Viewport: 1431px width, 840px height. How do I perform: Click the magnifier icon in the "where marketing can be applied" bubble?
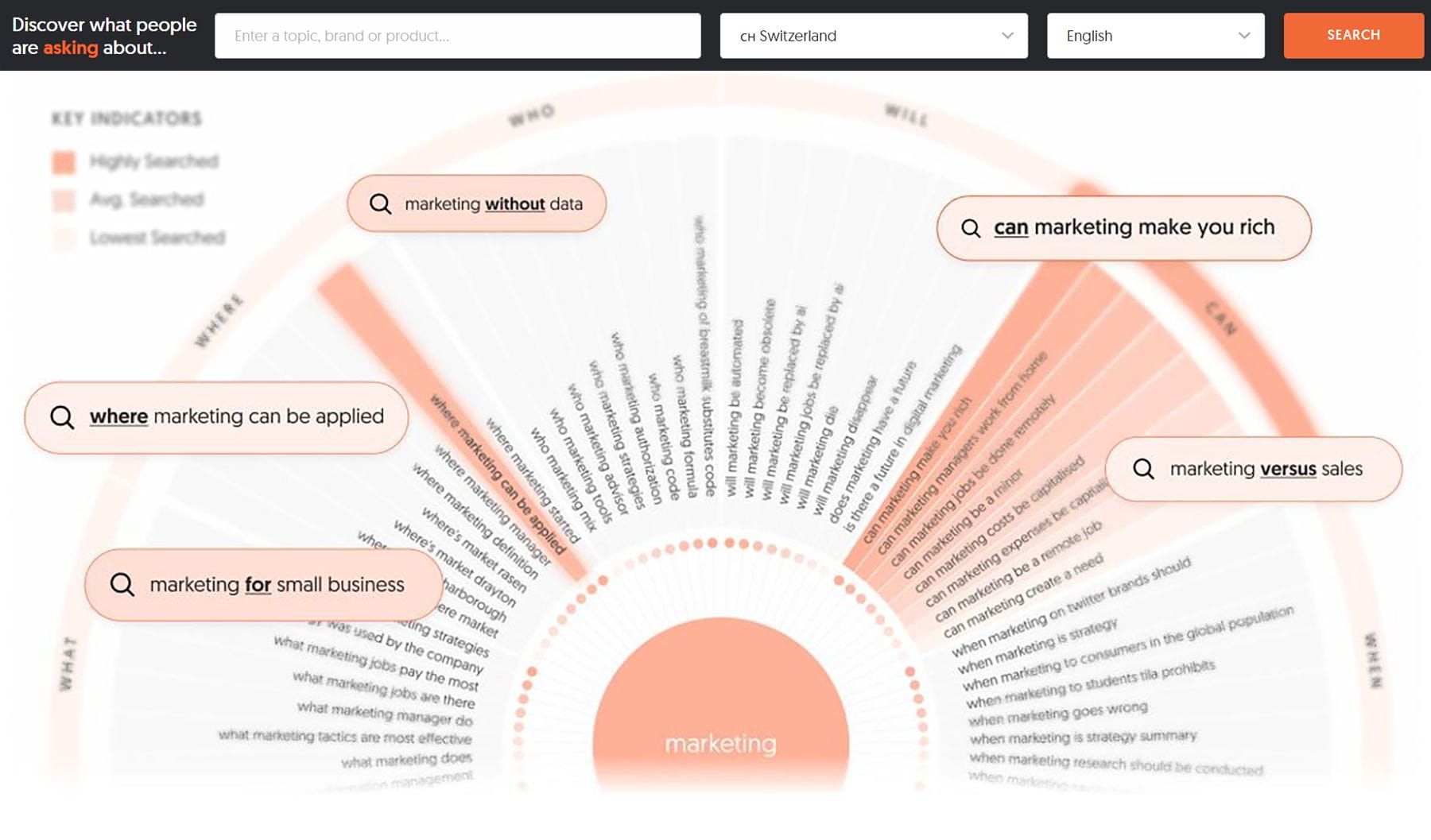61,416
